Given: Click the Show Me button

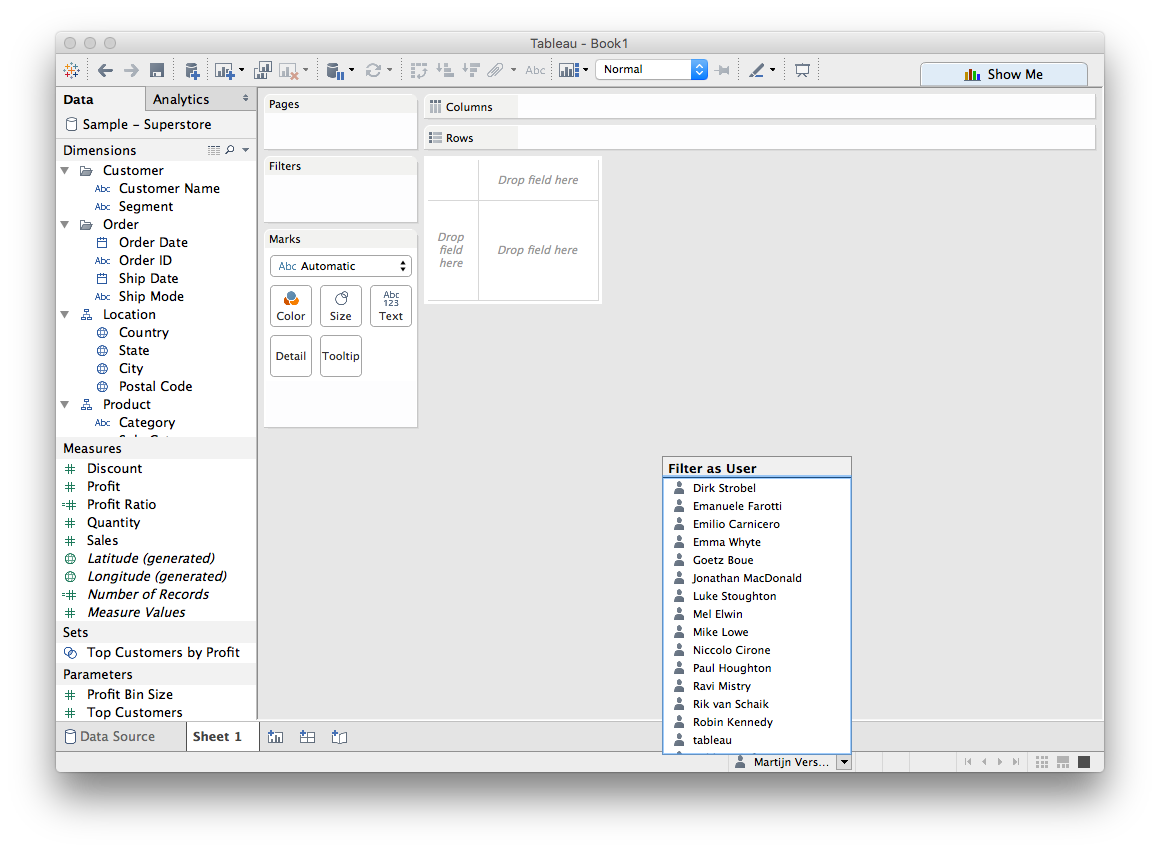Looking at the screenshot, I should [1003, 74].
